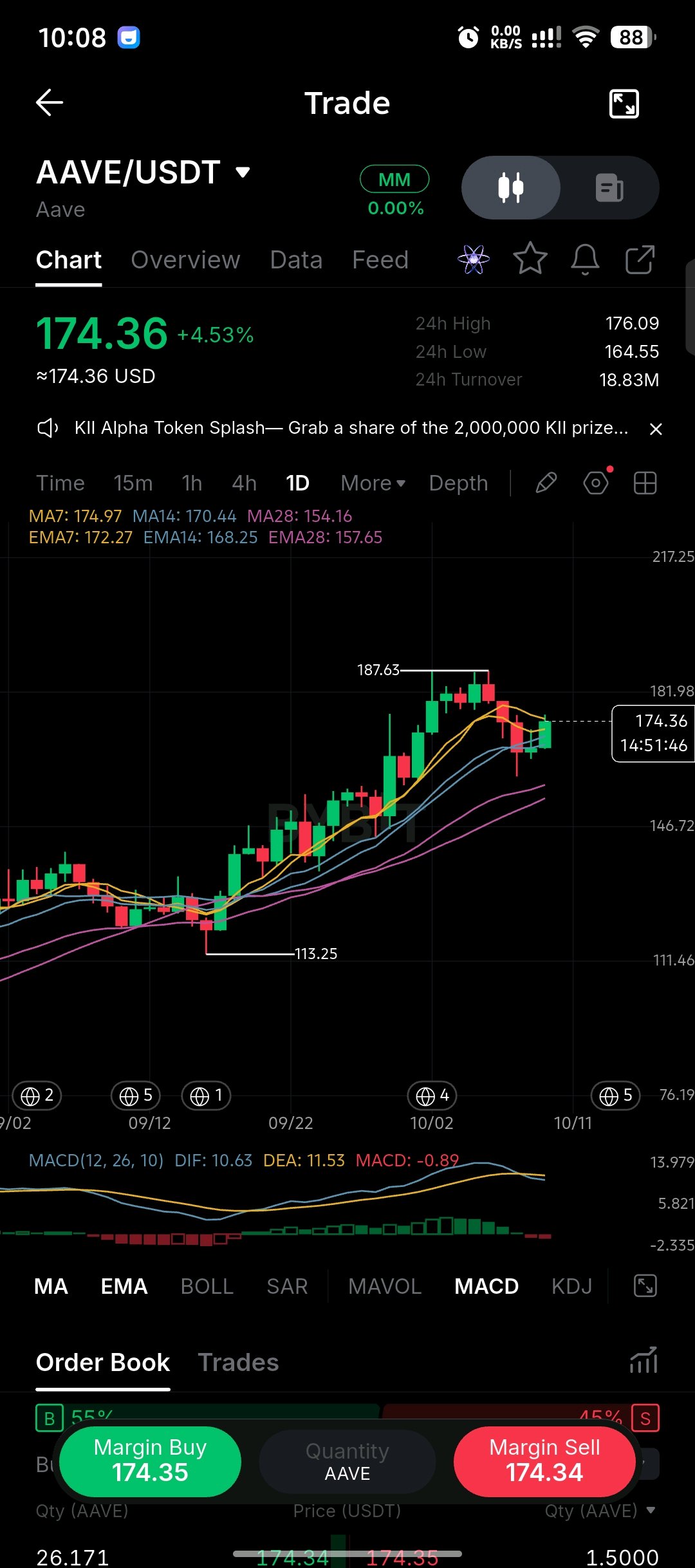The width and height of the screenshot is (695, 1568).
Task: Add AAVE/USDT to favorites star
Action: click(x=530, y=259)
